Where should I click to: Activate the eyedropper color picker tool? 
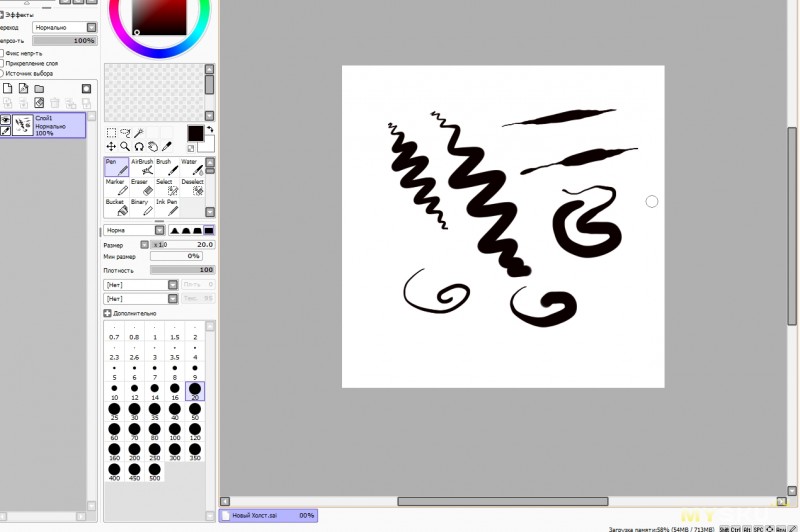coord(166,147)
